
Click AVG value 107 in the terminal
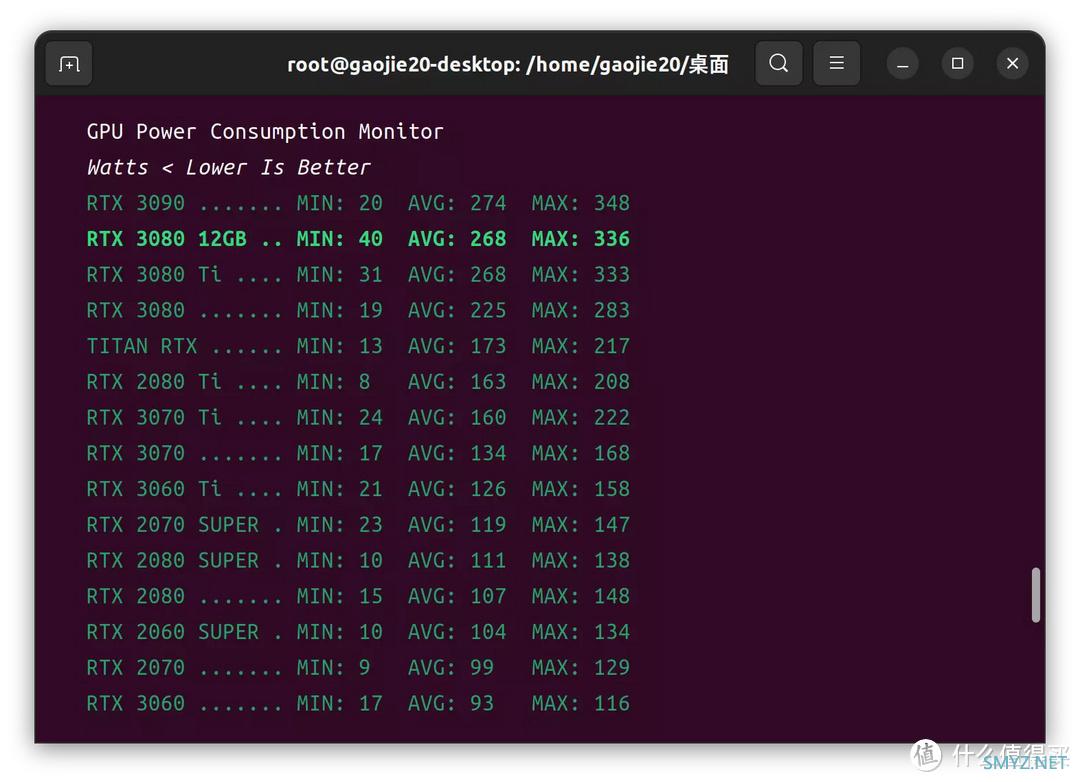488,596
